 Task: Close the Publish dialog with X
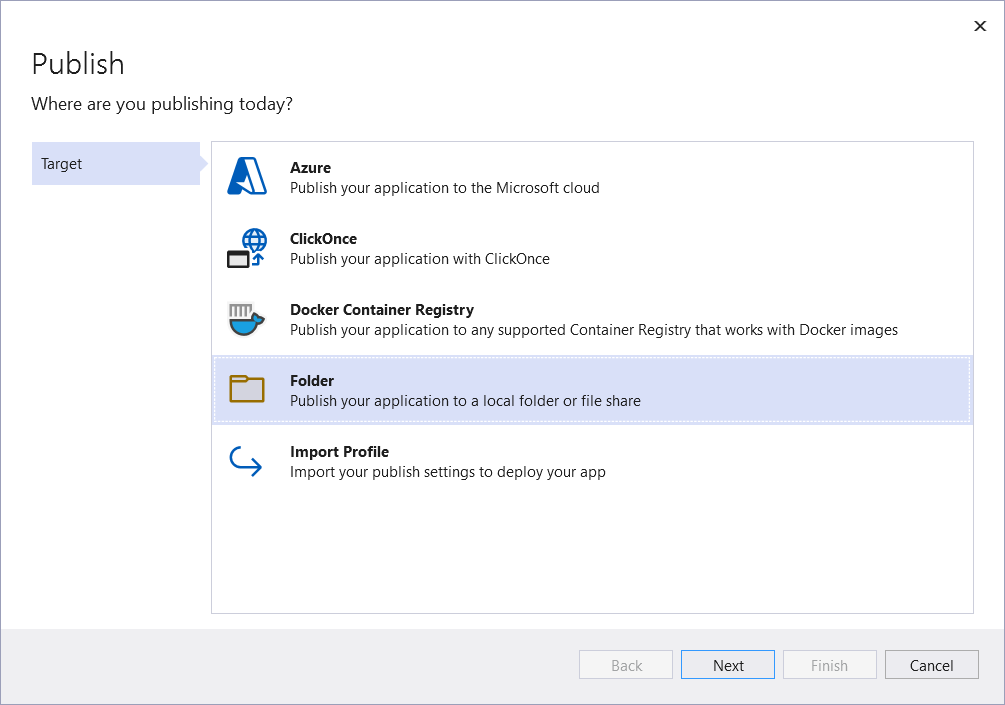click(x=980, y=26)
